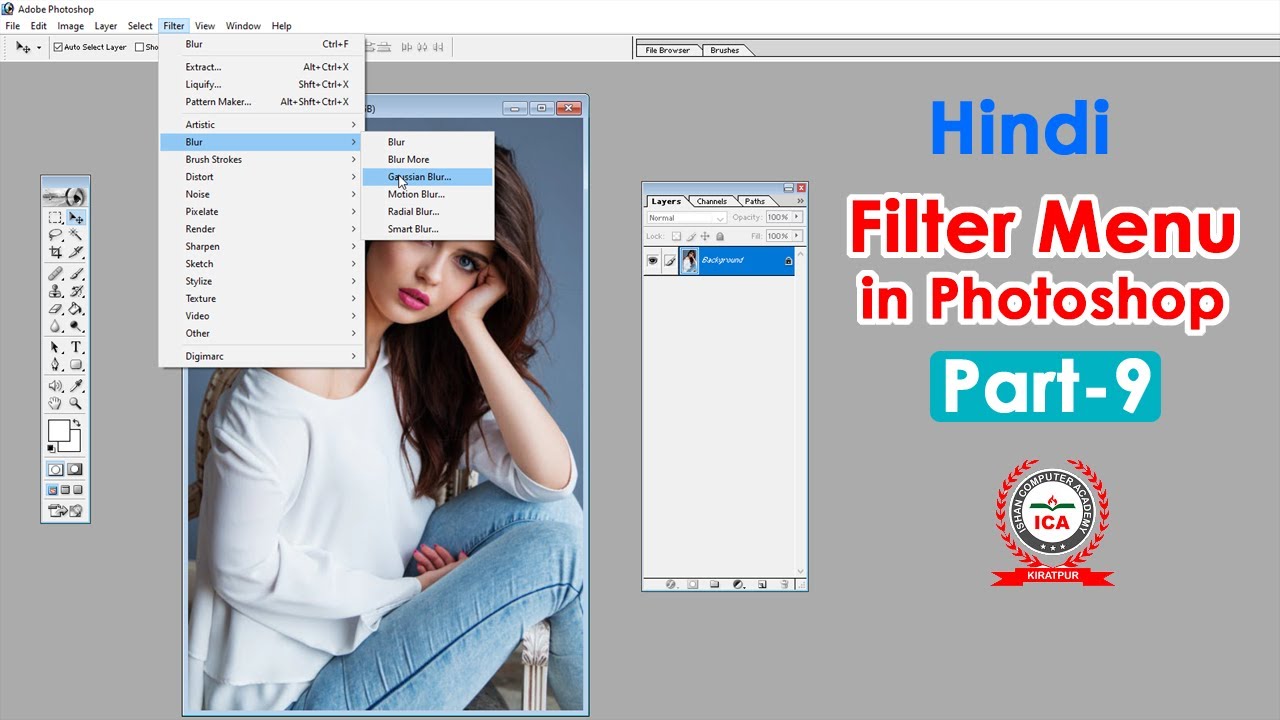Open the Brushes palette tab
This screenshot has width=1280, height=720.
click(725, 50)
